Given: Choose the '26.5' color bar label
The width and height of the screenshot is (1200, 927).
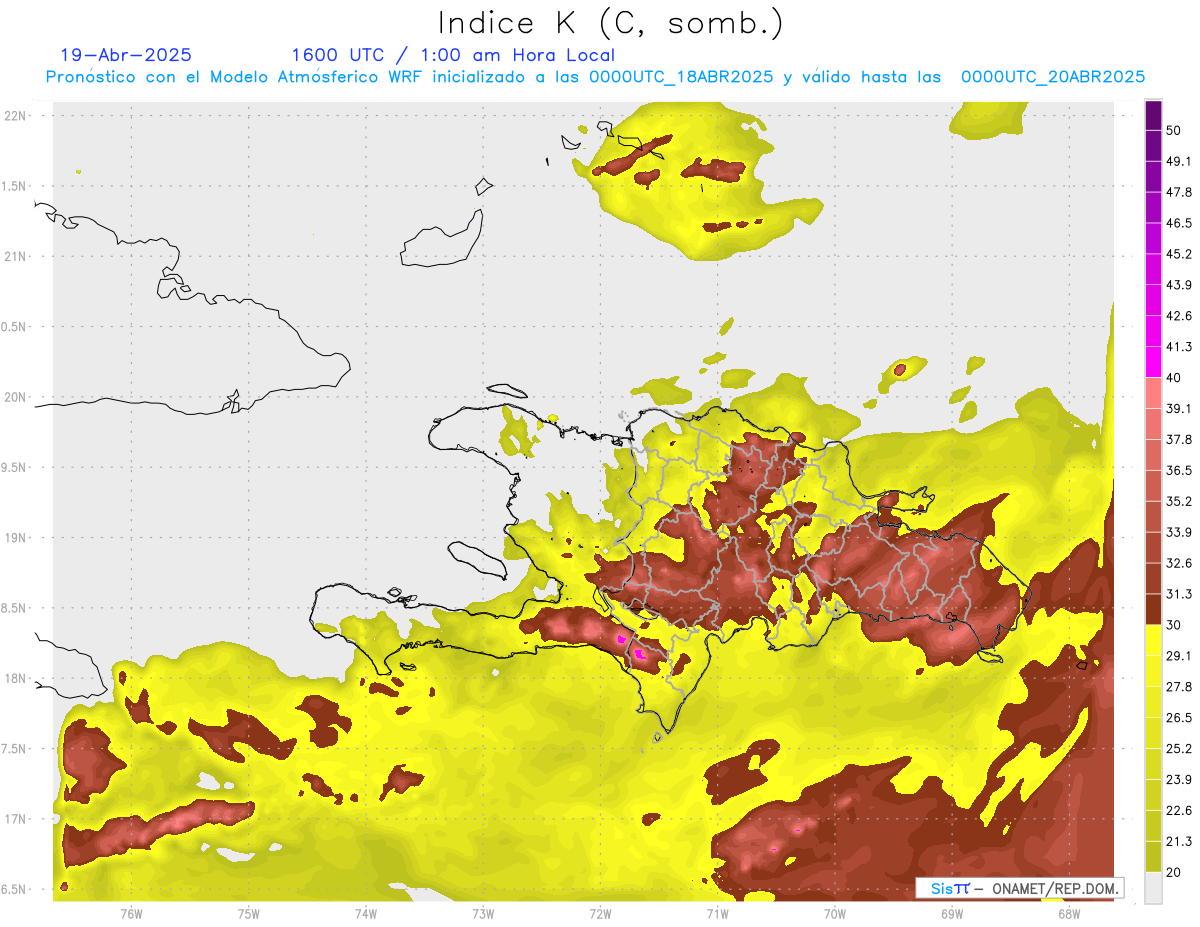Looking at the screenshot, I should tap(1180, 718).
